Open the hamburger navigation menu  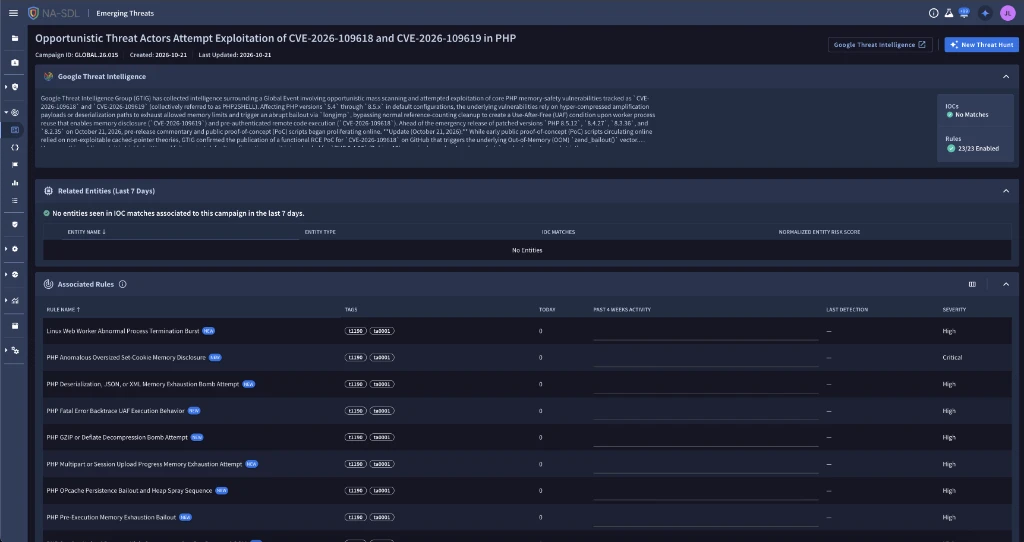13,13
